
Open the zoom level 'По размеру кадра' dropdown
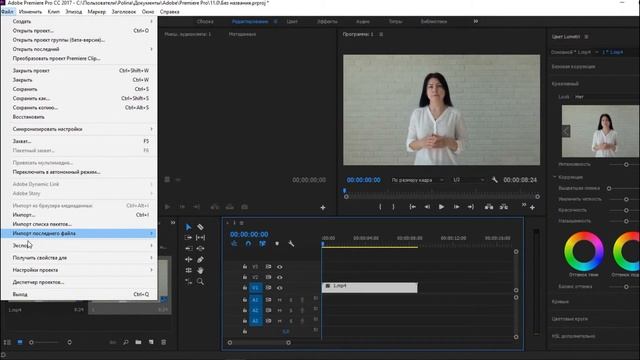[x=417, y=180]
